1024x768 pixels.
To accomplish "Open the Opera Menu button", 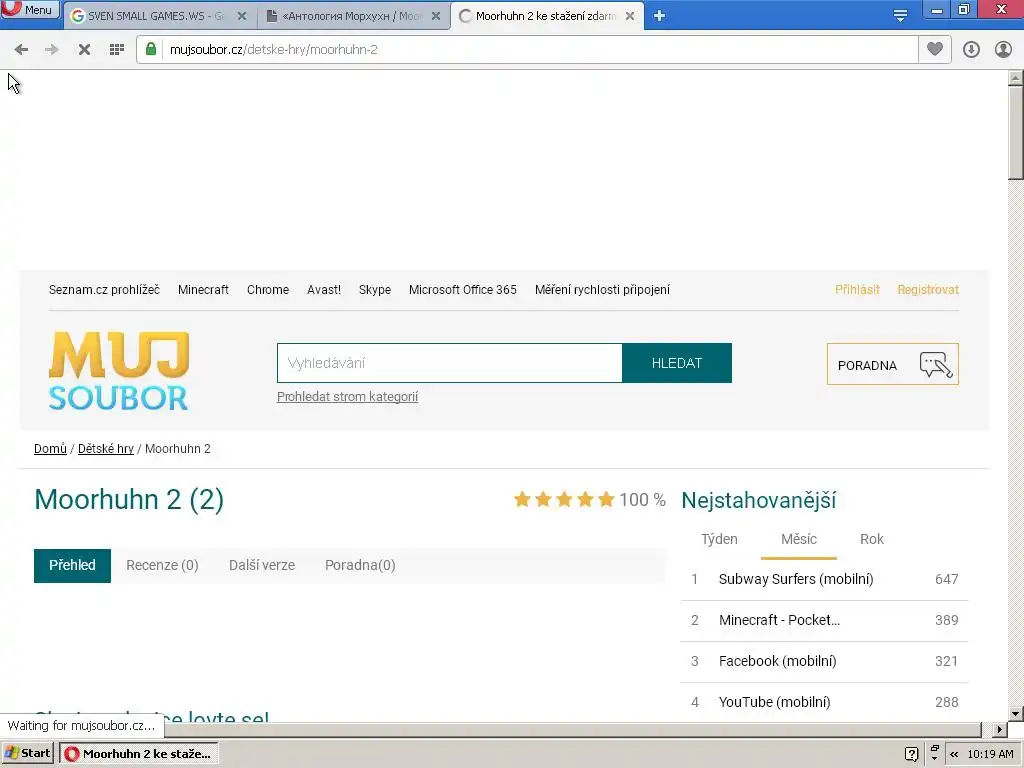I will click(29, 10).
